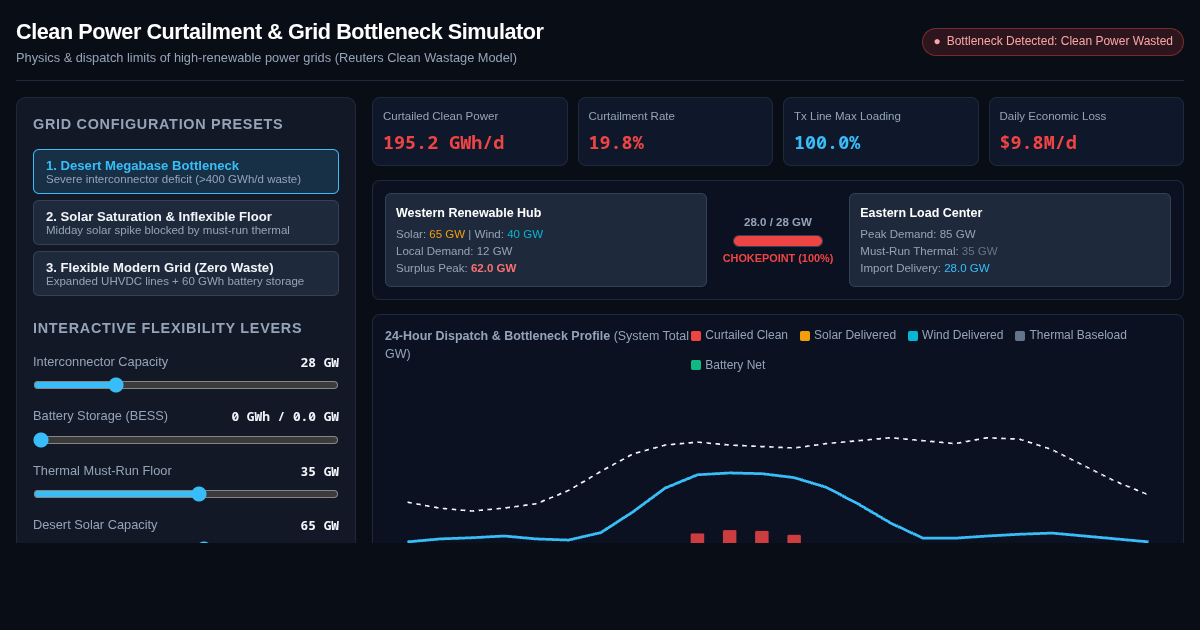Click the Interactive Flexibility Levers heading

(168, 328)
